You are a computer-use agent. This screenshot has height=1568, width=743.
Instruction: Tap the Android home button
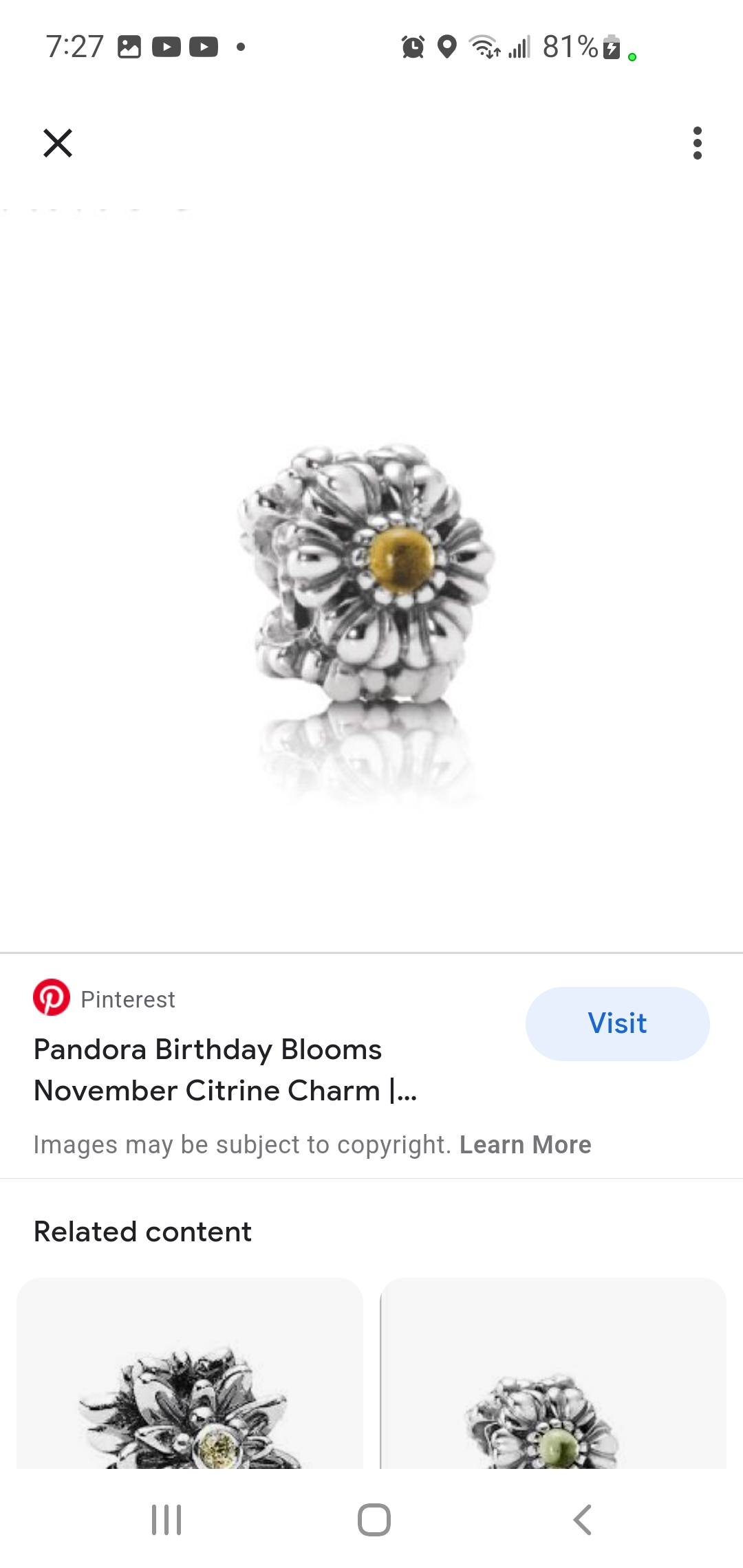tap(374, 1520)
